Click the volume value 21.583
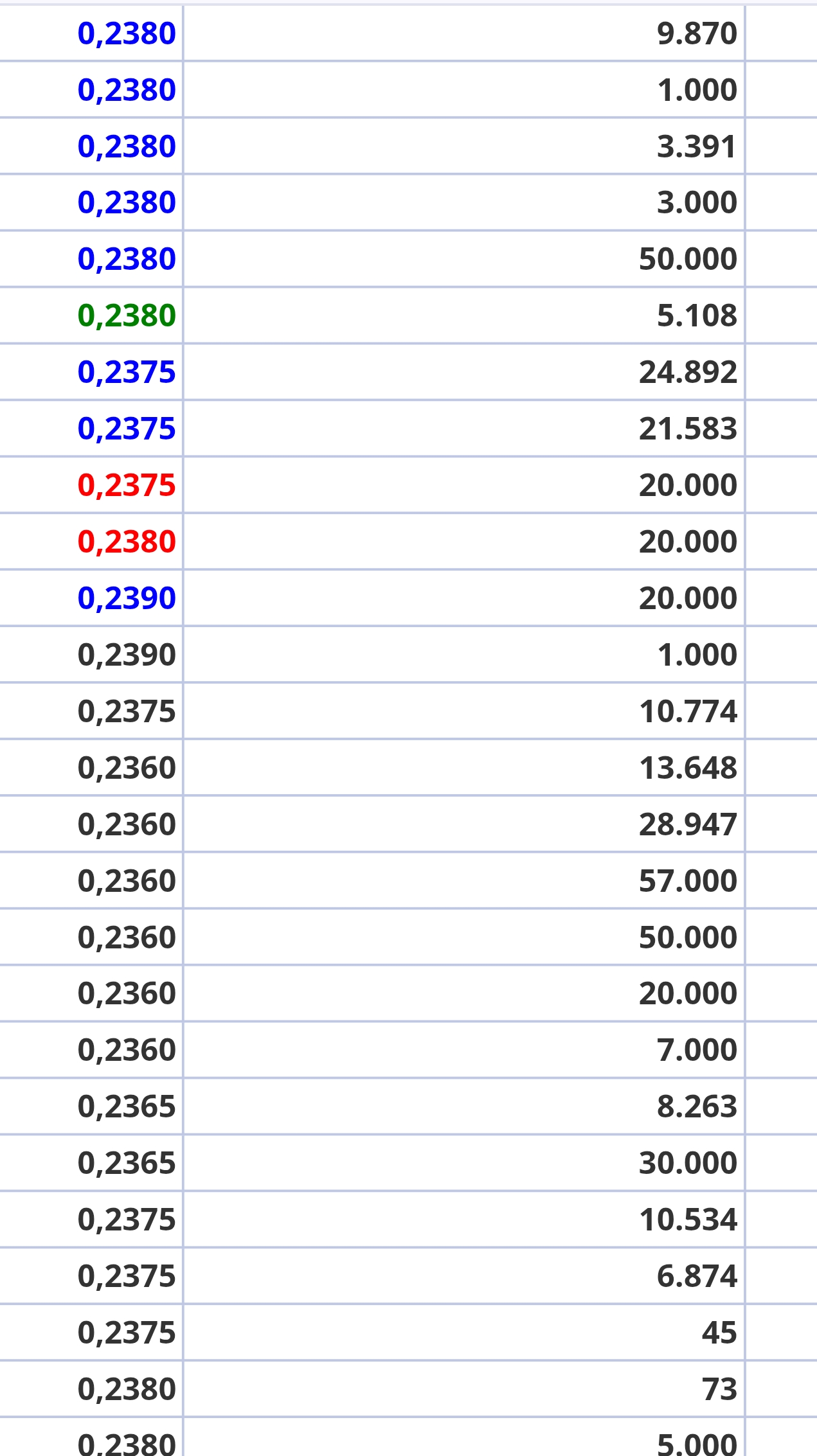 click(x=688, y=429)
